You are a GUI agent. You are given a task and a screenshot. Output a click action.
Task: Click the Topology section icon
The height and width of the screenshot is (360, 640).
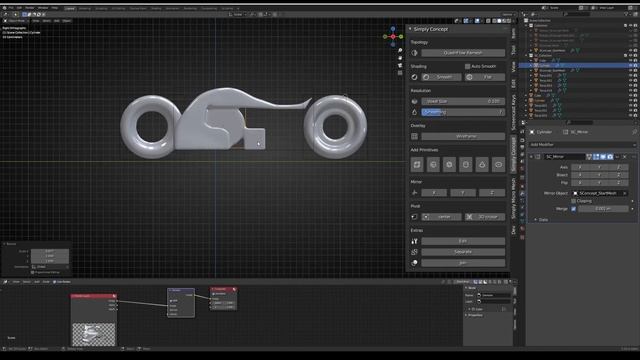[x=415, y=53]
